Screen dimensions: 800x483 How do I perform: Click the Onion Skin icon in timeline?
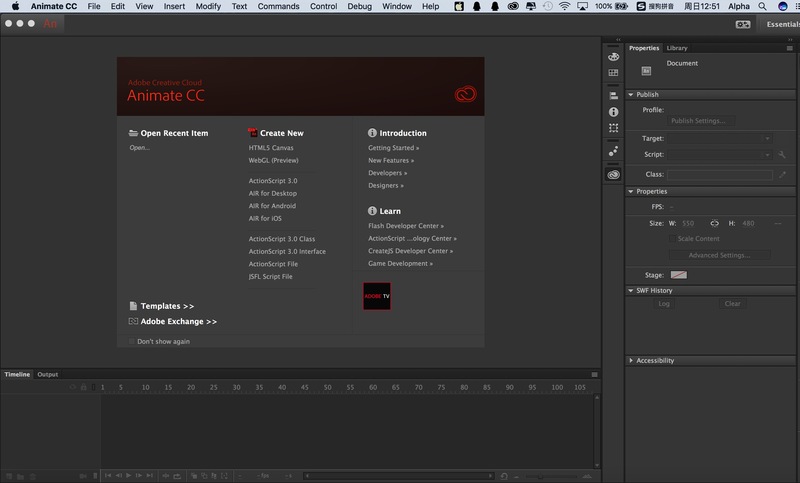click(x=194, y=476)
